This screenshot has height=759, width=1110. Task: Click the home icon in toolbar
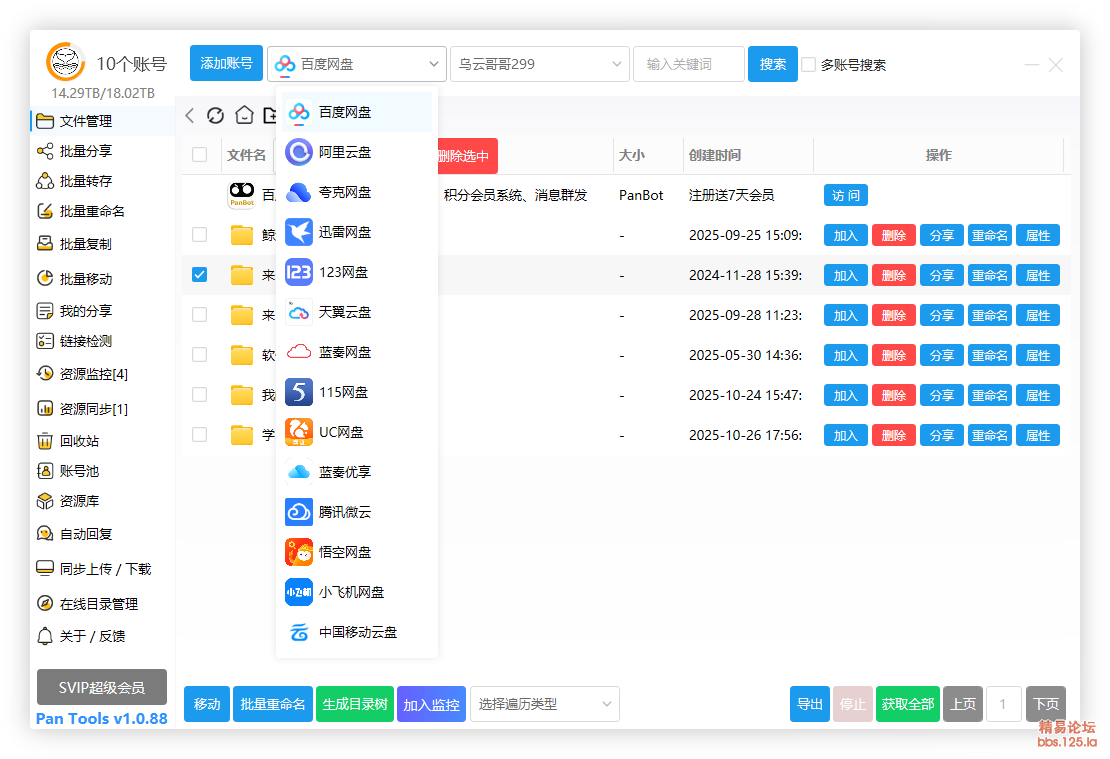244,115
